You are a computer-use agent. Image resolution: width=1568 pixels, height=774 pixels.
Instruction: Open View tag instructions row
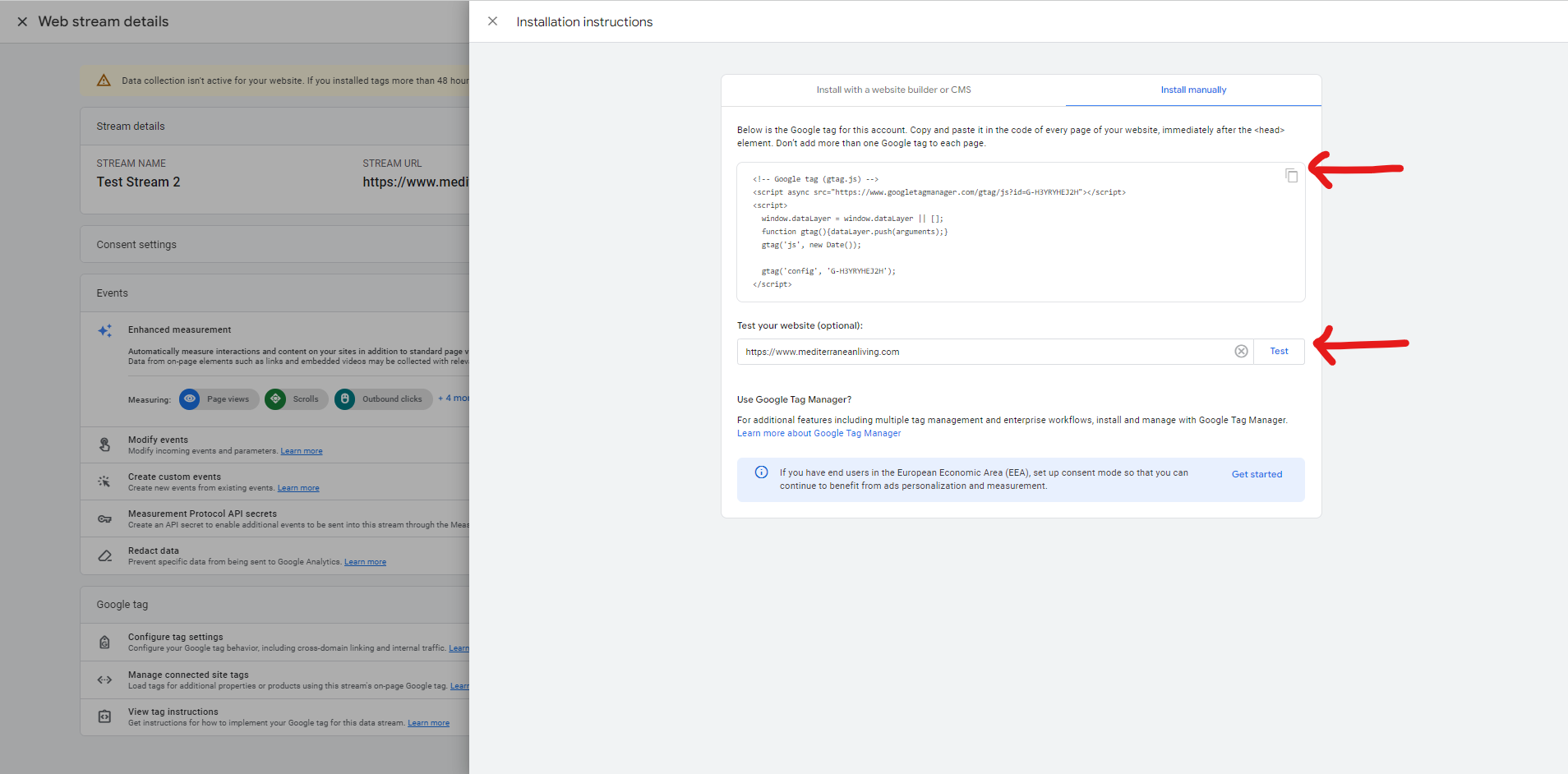click(274, 717)
